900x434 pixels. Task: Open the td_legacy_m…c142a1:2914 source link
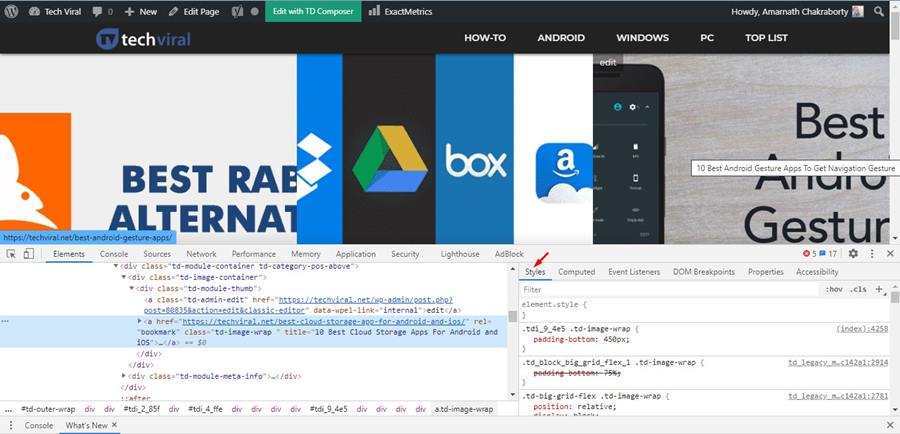click(838, 363)
